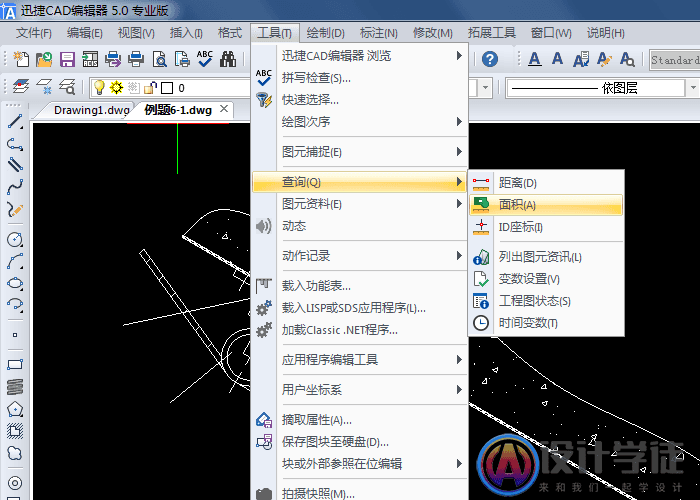700x500 pixels.
Task: Open the Standard text style box
Action: click(x=675, y=60)
